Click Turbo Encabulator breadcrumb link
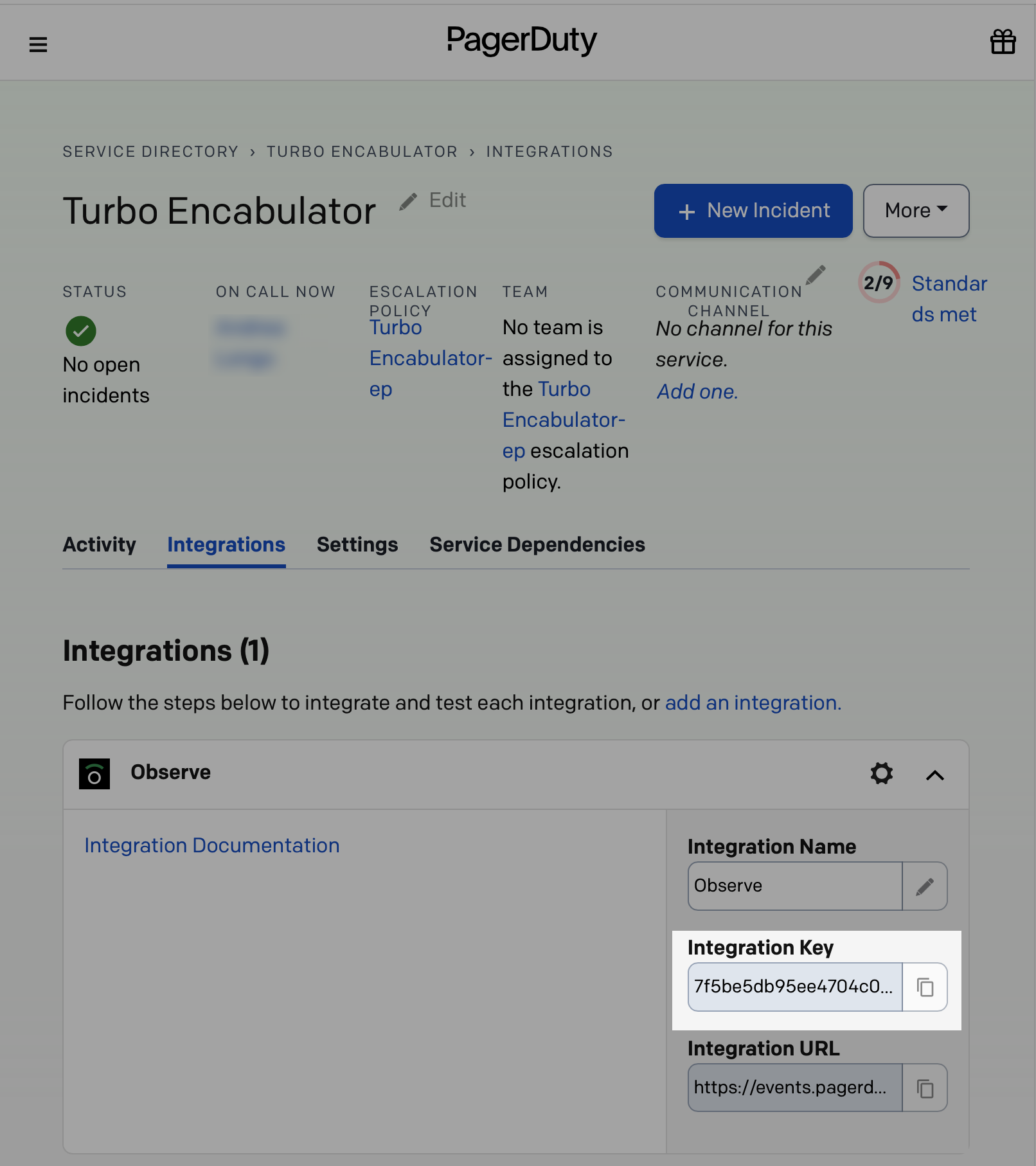Viewport: 1036px width, 1166px height. [362, 152]
